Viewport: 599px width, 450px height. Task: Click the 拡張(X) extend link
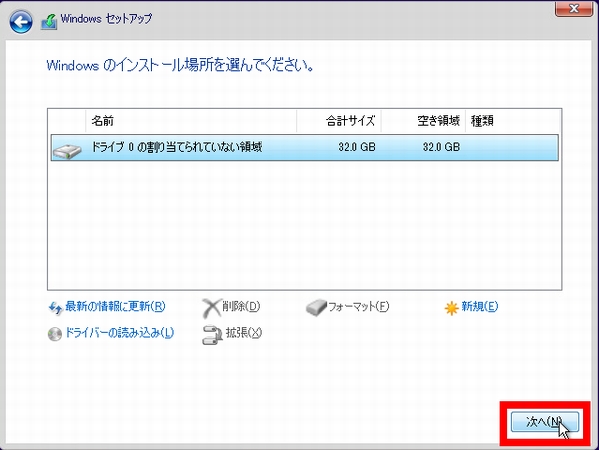tap(244, 333)
